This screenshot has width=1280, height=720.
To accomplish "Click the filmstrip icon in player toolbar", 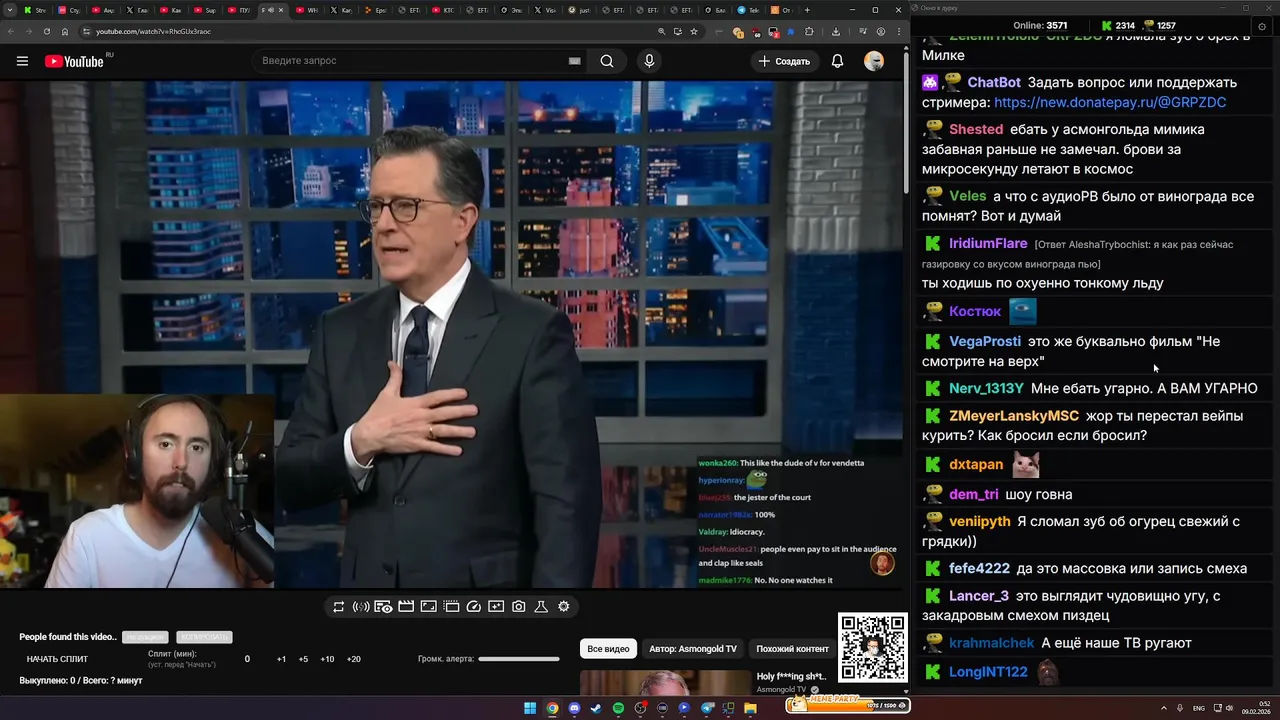I will point(451,607).
